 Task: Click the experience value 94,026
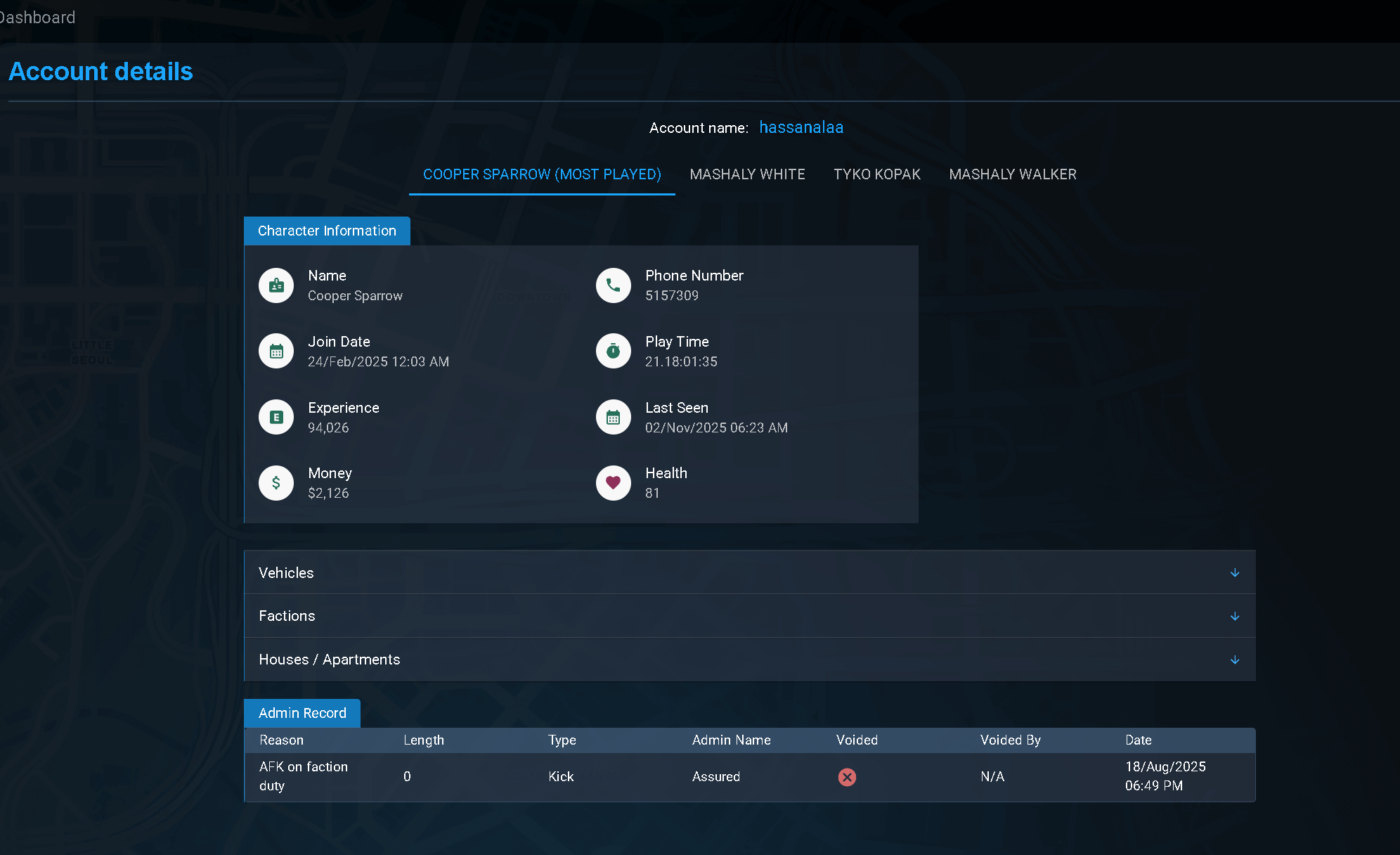[x=328, y=428]
